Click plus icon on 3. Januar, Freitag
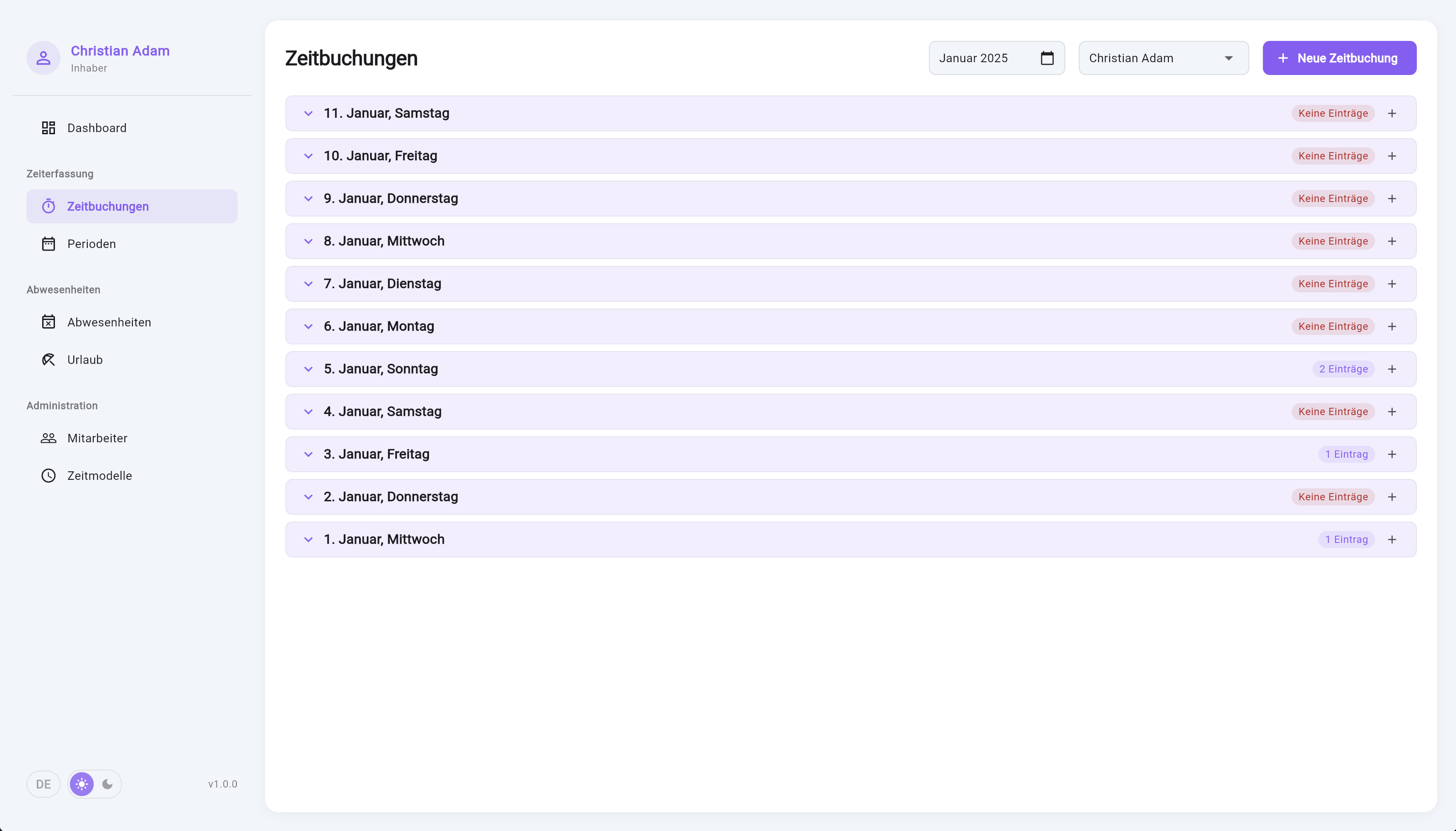This screenshot has height=831, width=1456. tap(1392, 454)
